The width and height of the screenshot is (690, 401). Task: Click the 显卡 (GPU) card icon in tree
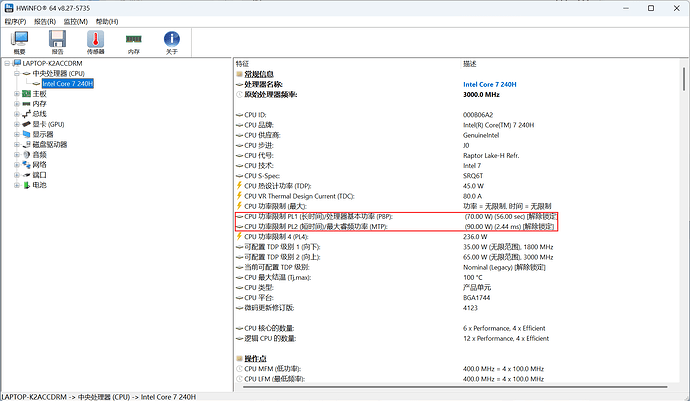[25, 124]
